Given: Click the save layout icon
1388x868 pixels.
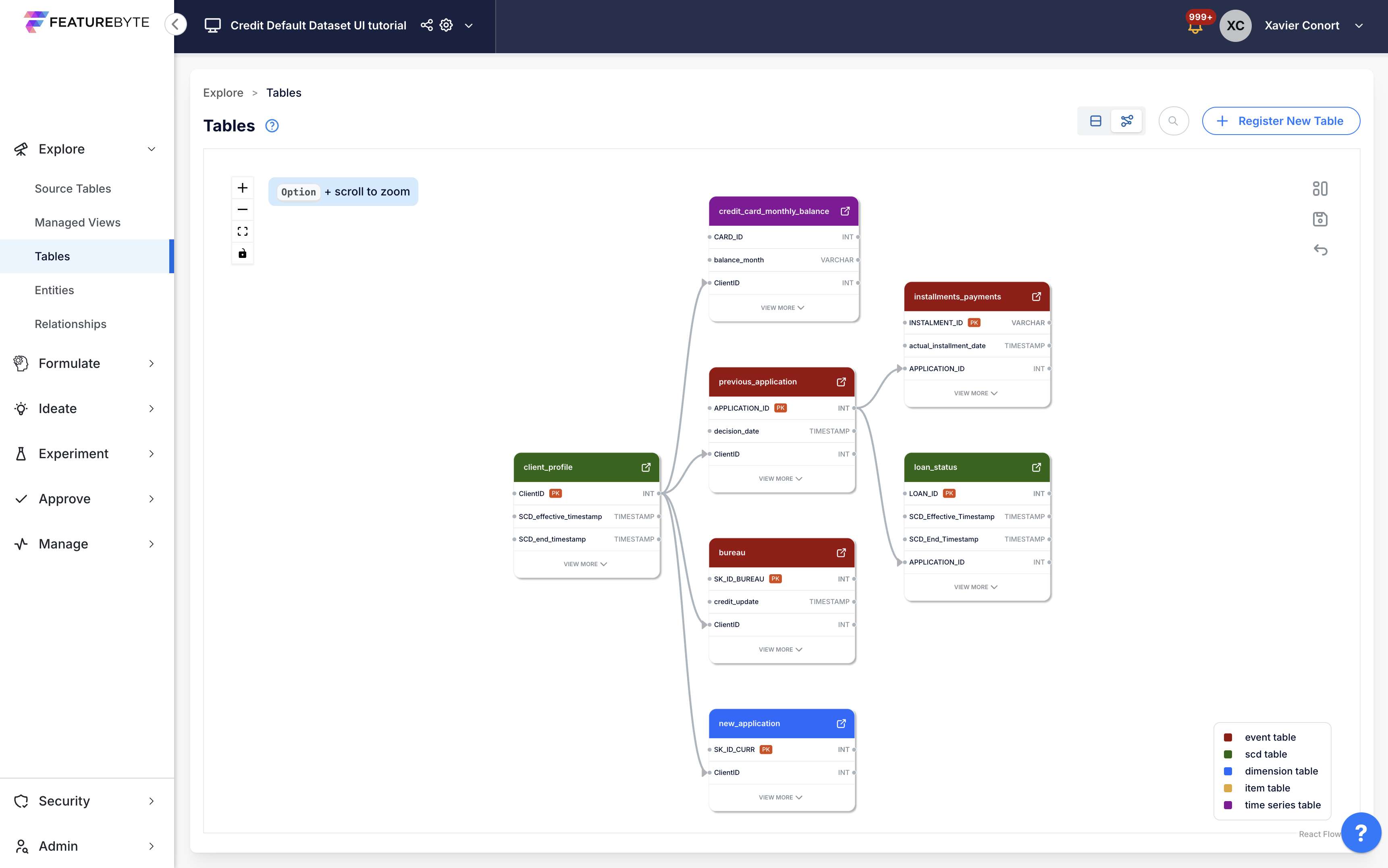Looking at the screenshot, I should [x=1320, y=219].
